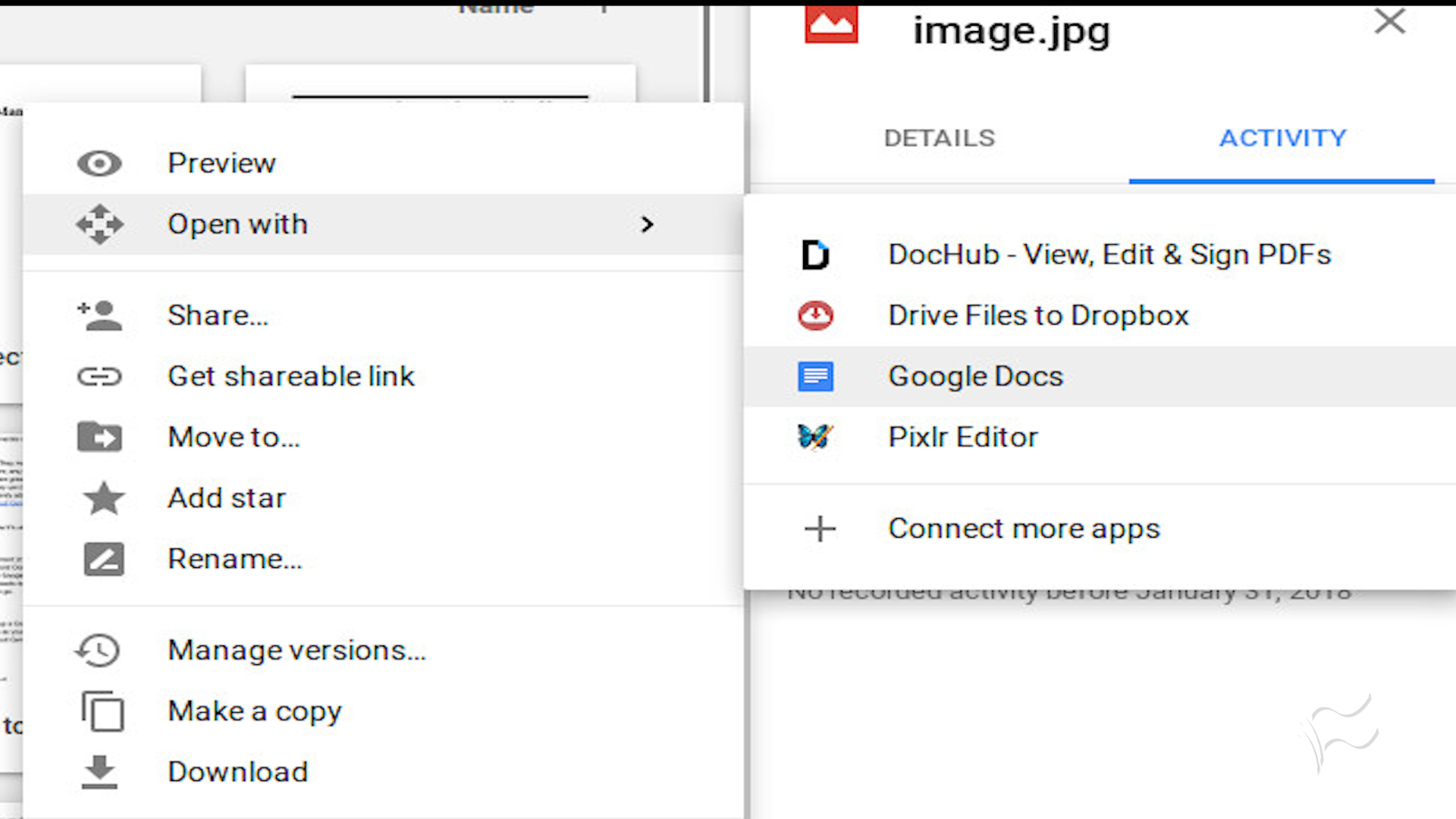Choose Move to... option
Screen dimensions: 1456x819
tap(383, 437)
